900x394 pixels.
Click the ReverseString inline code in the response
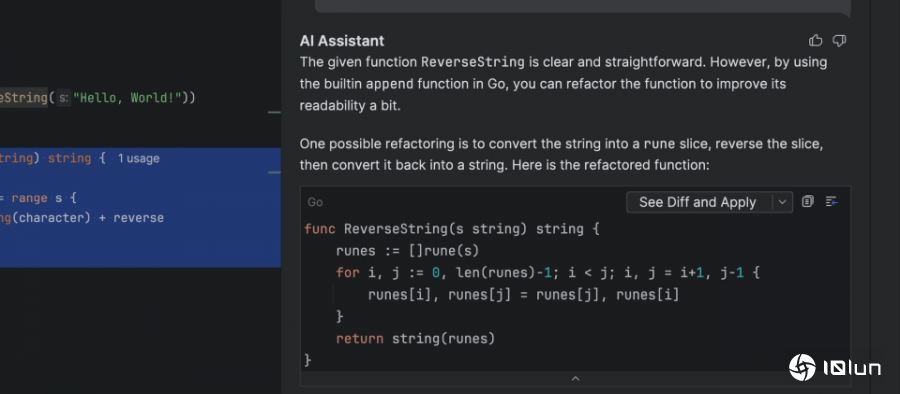(473, 62)
